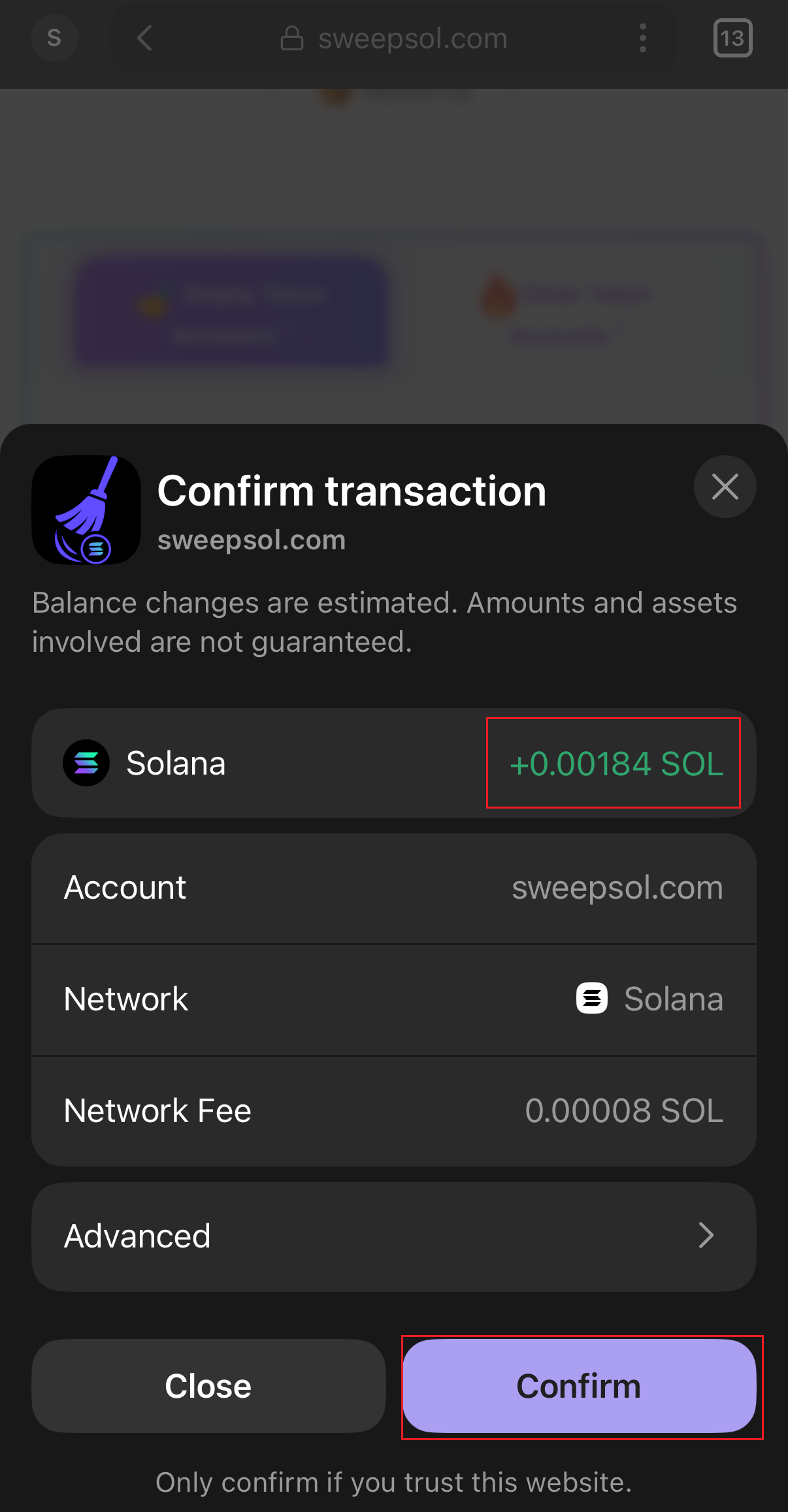788x1512 pixels.
Task: Tap the Close button
Action: 208,1386
